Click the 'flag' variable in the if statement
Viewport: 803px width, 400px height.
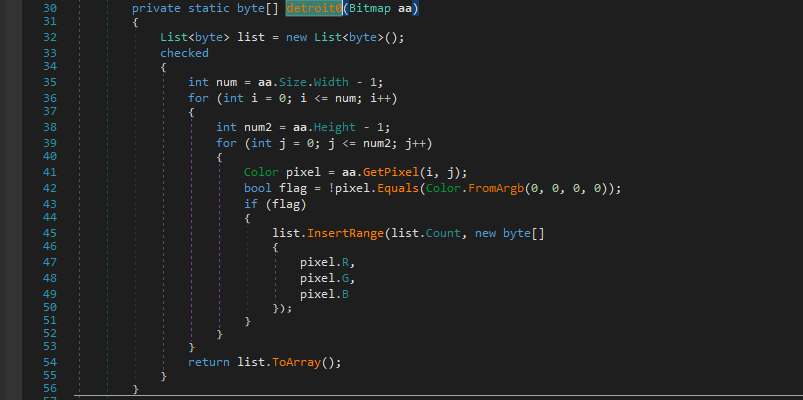tap(286, 205)
